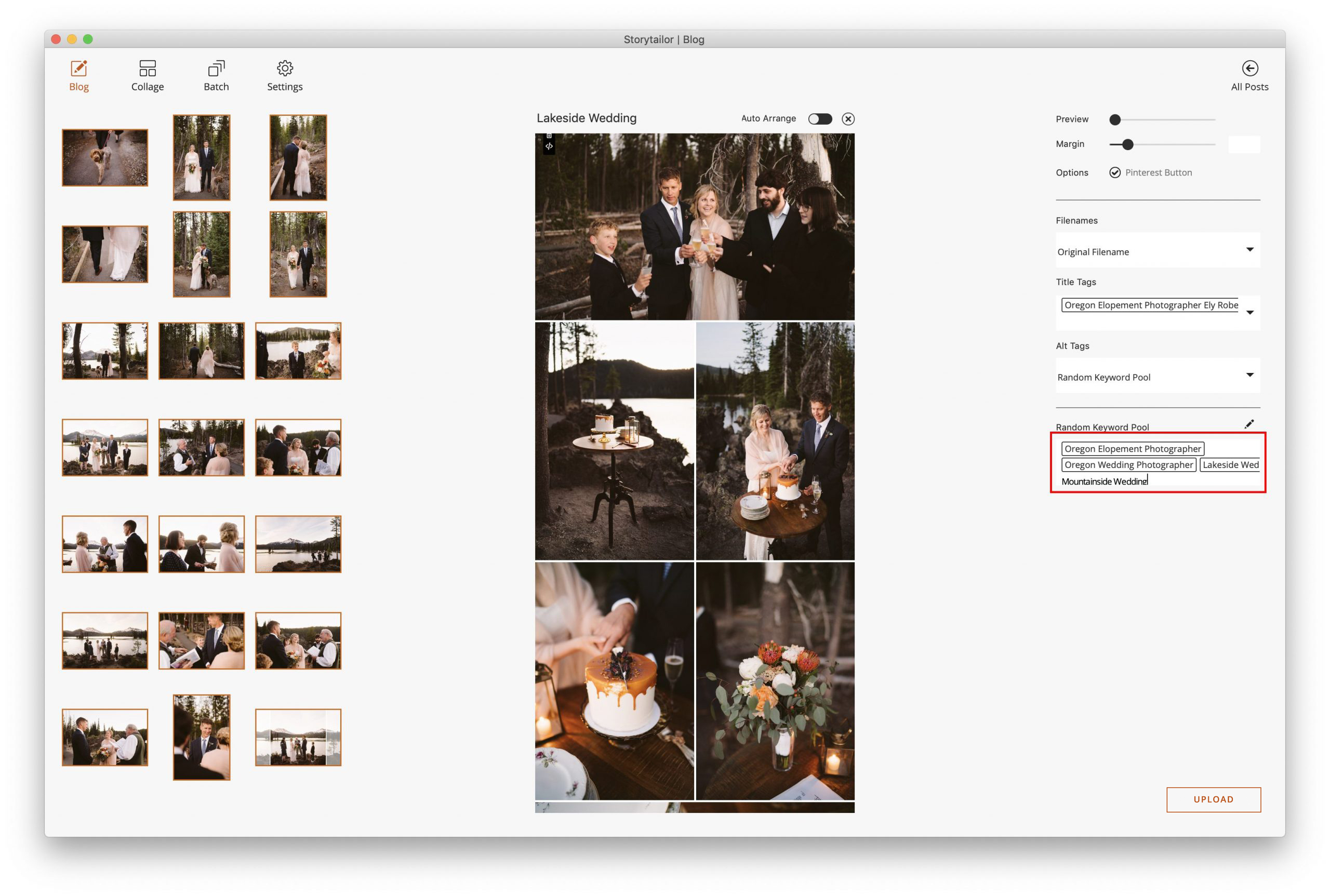This screenshot has width=1330, height=896.
Task: Select the large family group portrait by lake thumbnail
Action: (x=104, y=447)
